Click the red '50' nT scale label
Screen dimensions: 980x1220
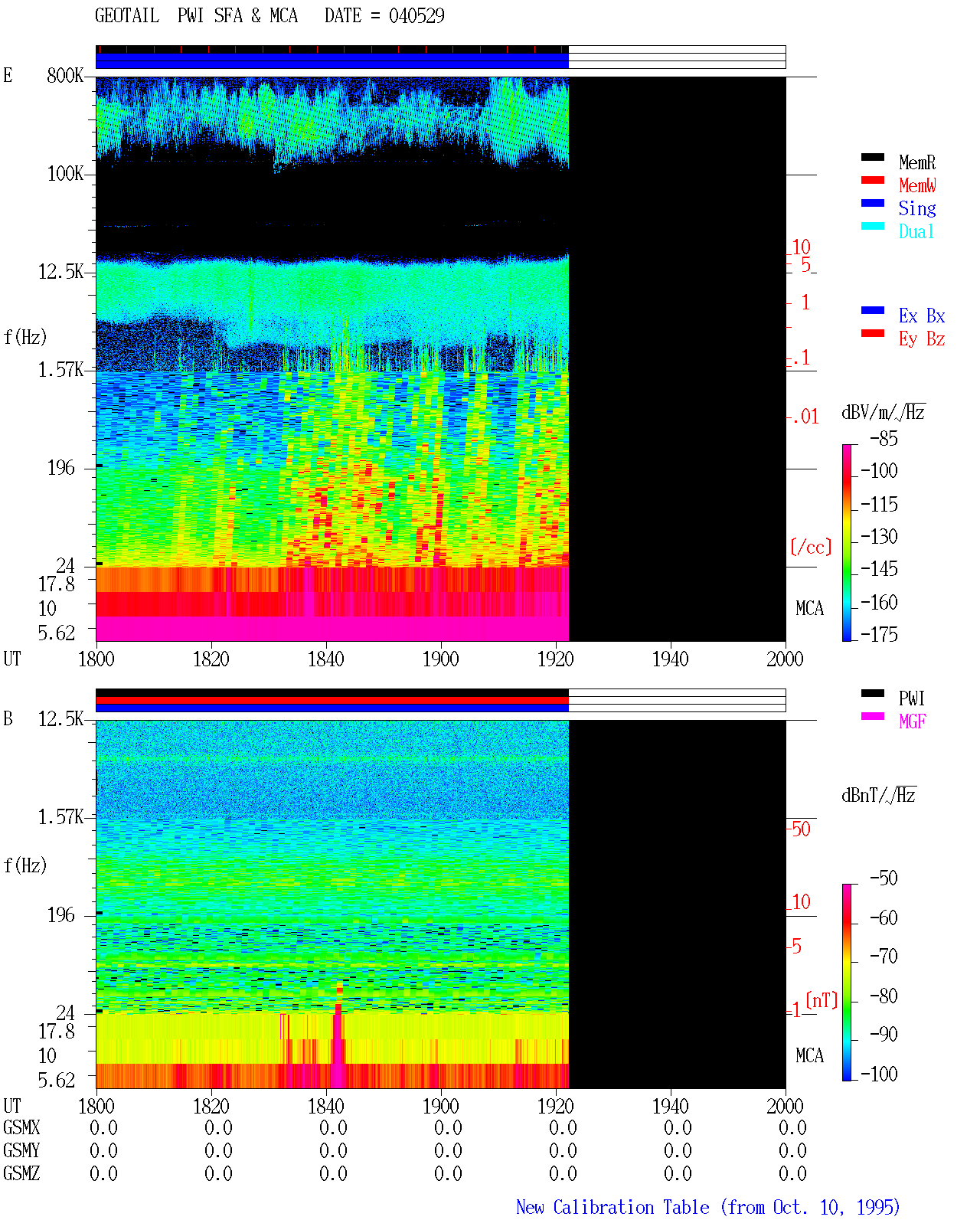pos(801,829)
